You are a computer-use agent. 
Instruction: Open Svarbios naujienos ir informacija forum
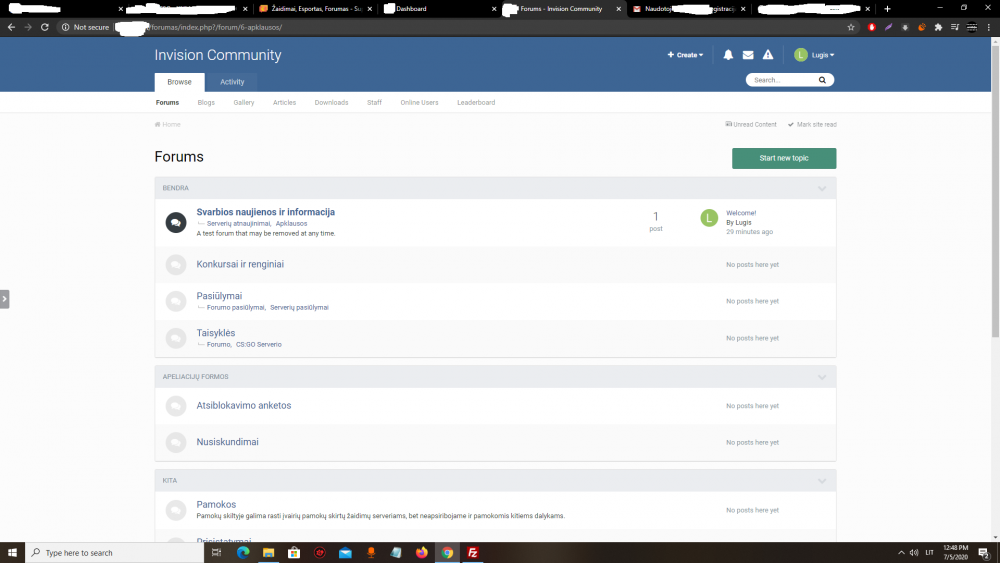pyautogui.click(x=265, y=212)
